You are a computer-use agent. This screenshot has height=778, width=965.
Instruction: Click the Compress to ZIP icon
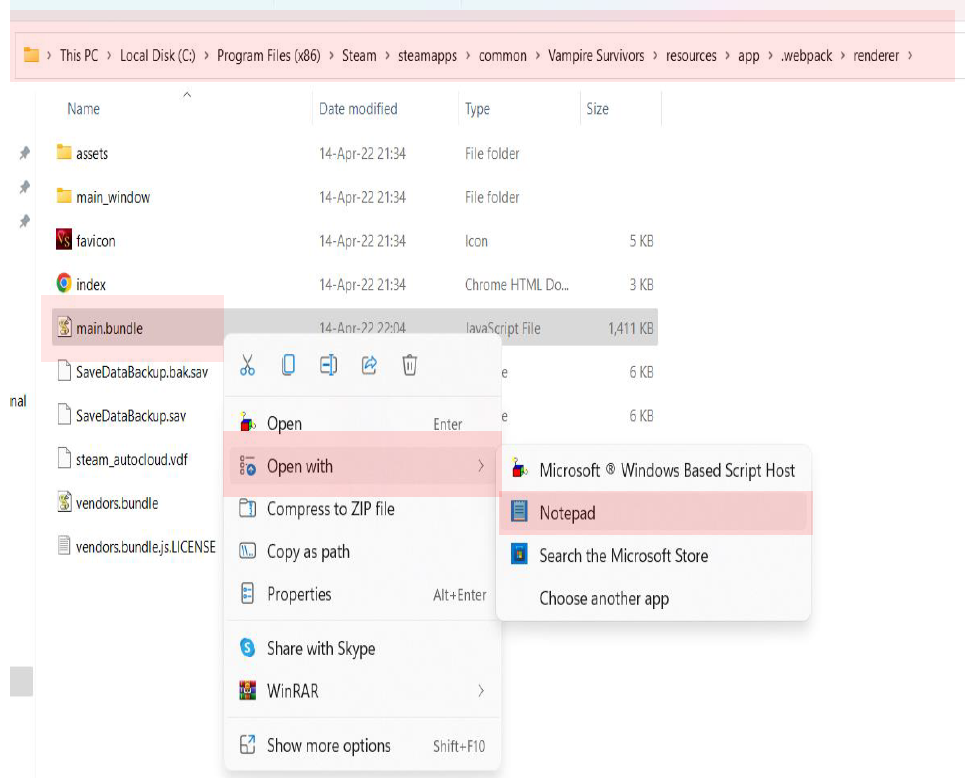pos(247,508)
